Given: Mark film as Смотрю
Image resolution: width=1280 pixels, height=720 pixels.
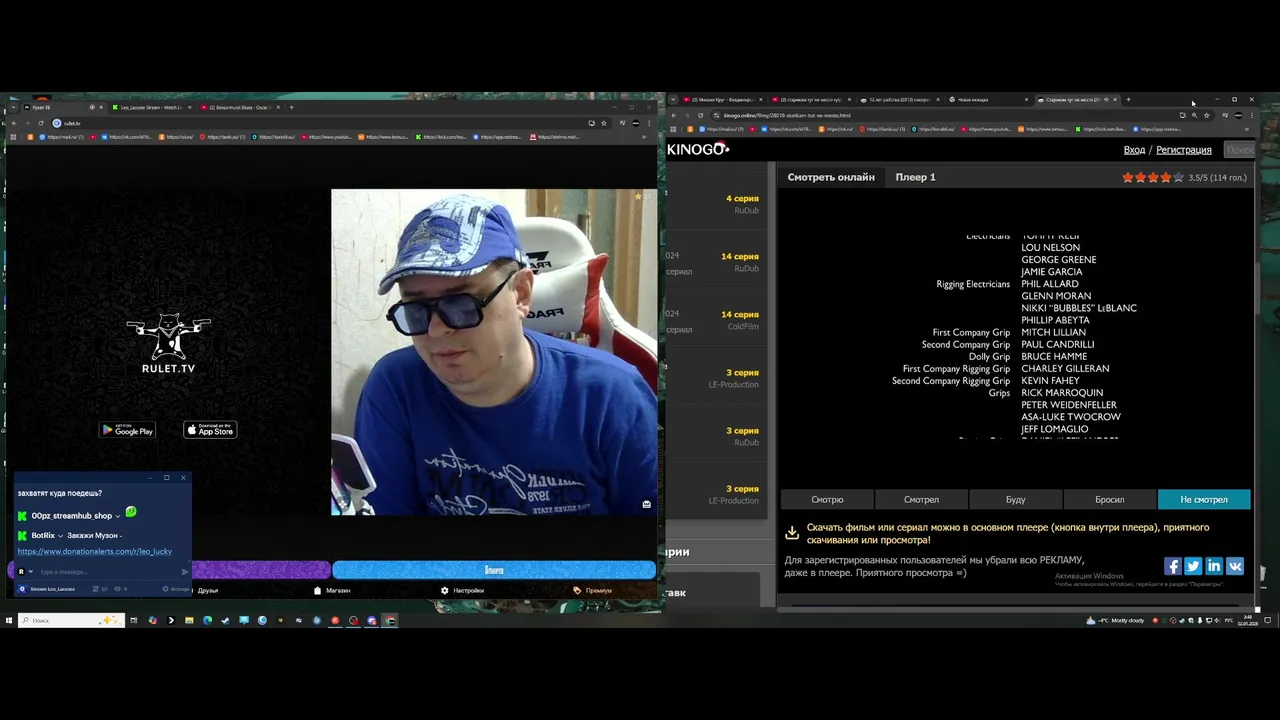Looking at the screenshot, I should tap(827, 499).
